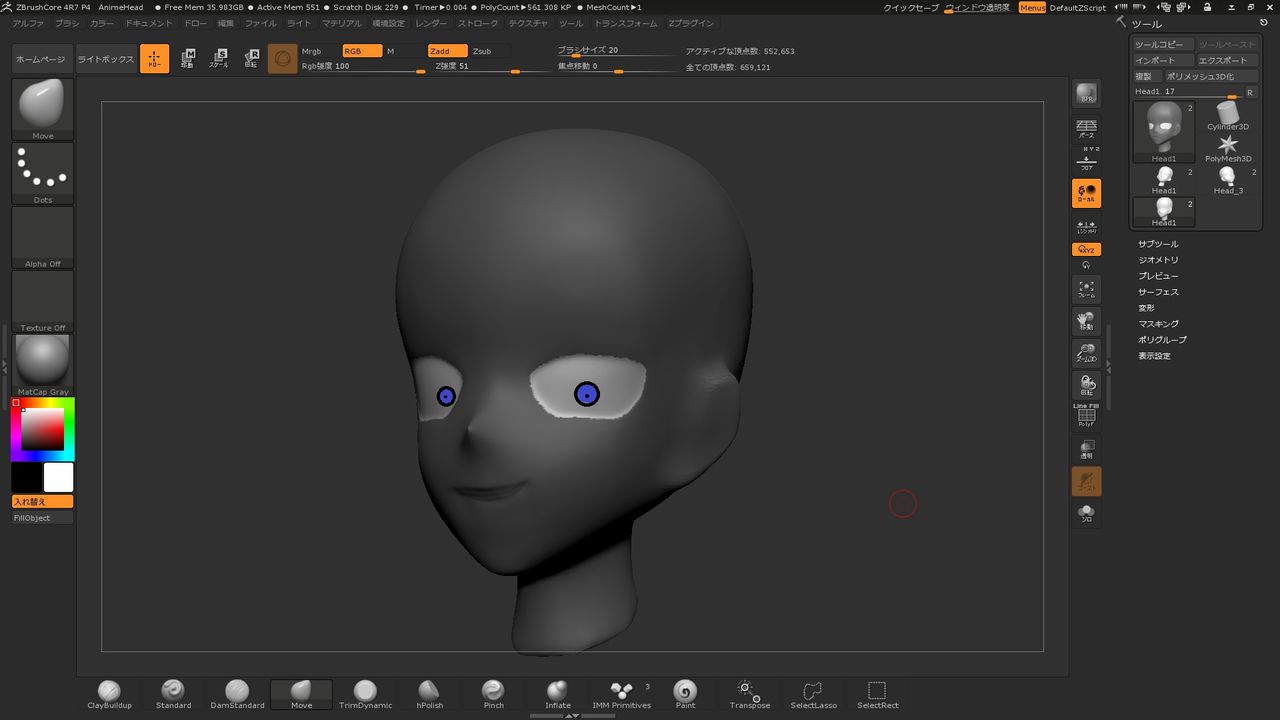
Task: Choose the Pinch brush from the tray
Action: point(493,691)
